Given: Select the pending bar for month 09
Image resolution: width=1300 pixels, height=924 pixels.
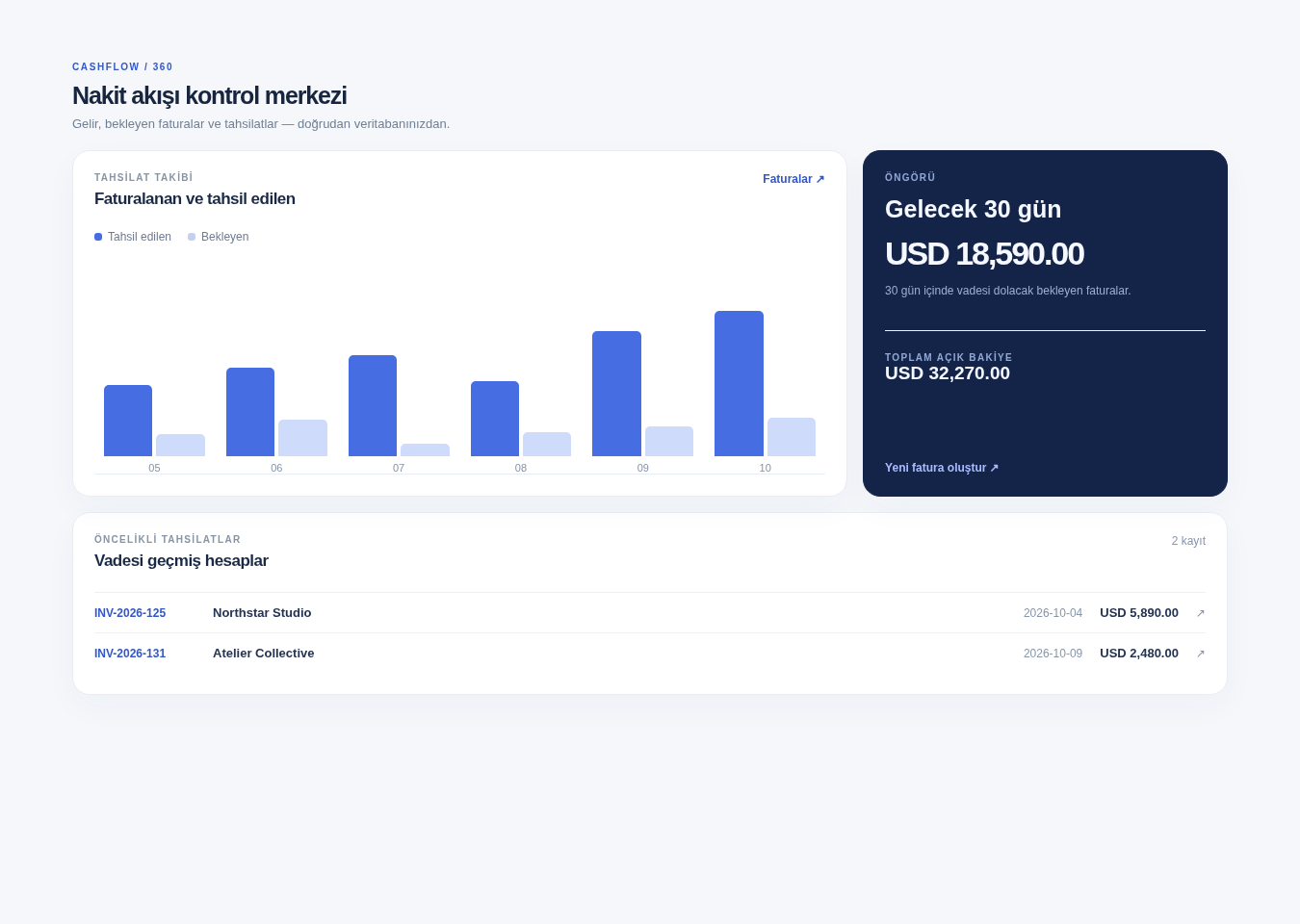Looking at the screenshot, I should click(669, 441).
